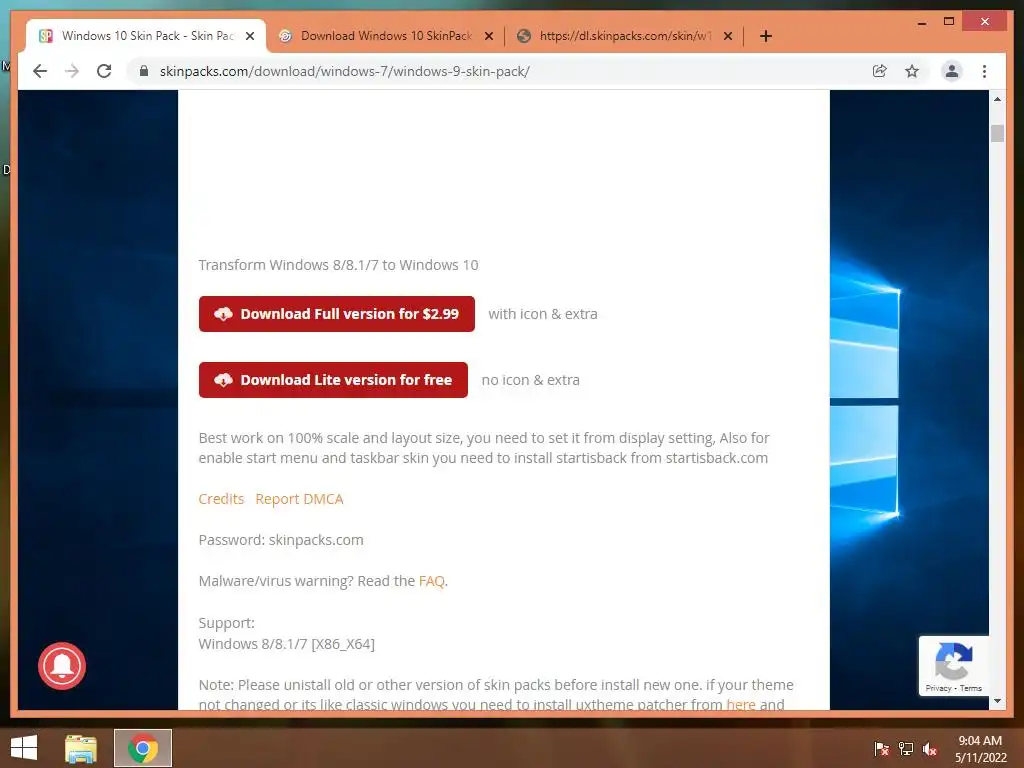This screenshot has width=1024, height=768.
Task: Click the text 'Windows 8/8.1/7 [X86_X64]'
Action: coord(287,644)
